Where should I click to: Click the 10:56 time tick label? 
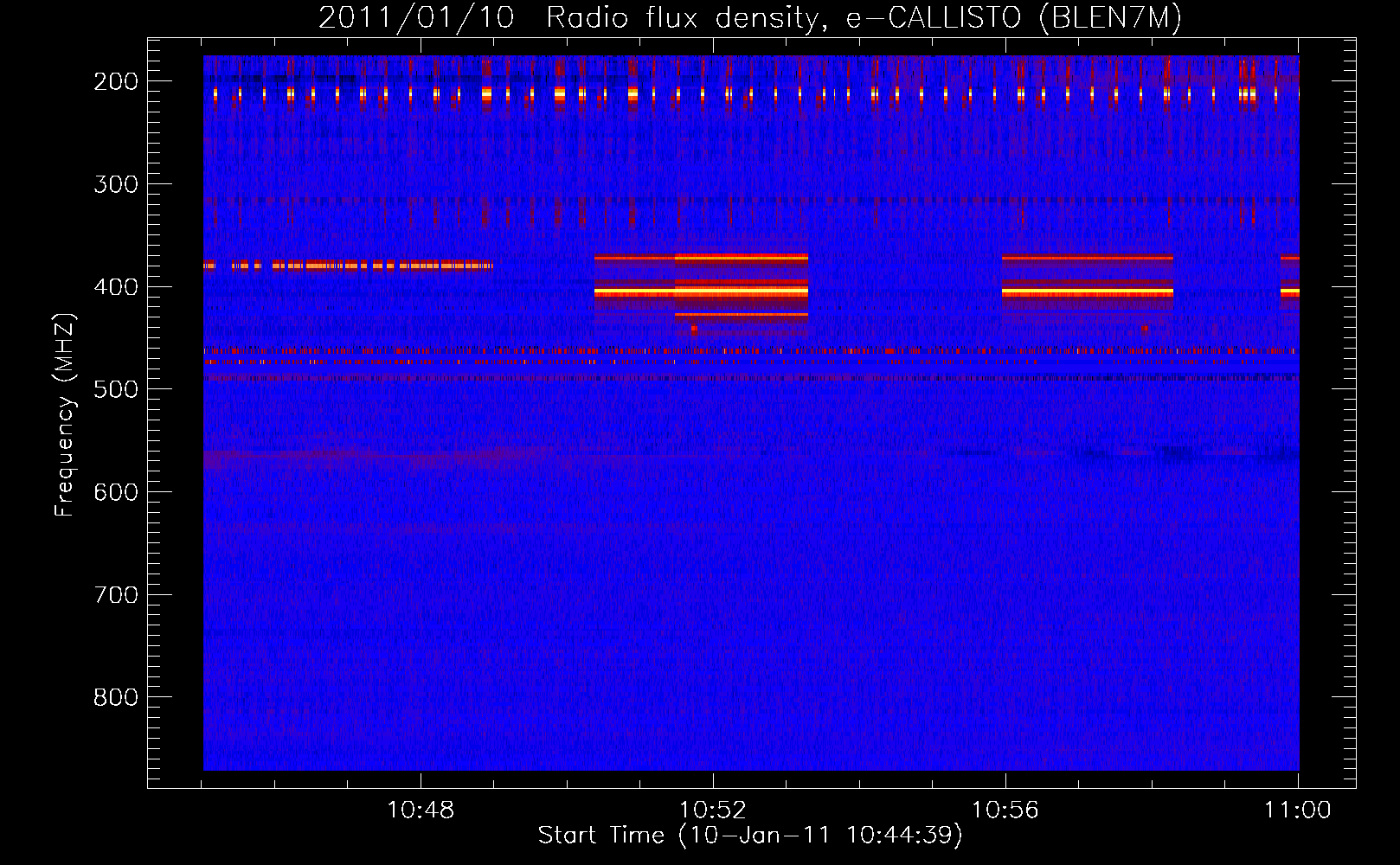tap(1005, 811)
